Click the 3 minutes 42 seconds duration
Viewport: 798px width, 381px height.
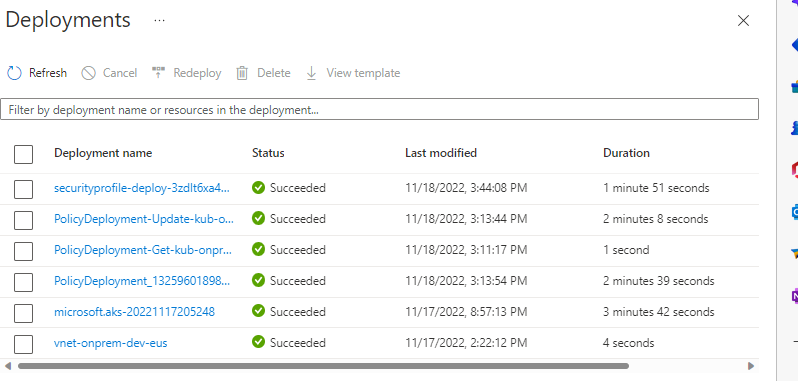[x=659, y=312]
